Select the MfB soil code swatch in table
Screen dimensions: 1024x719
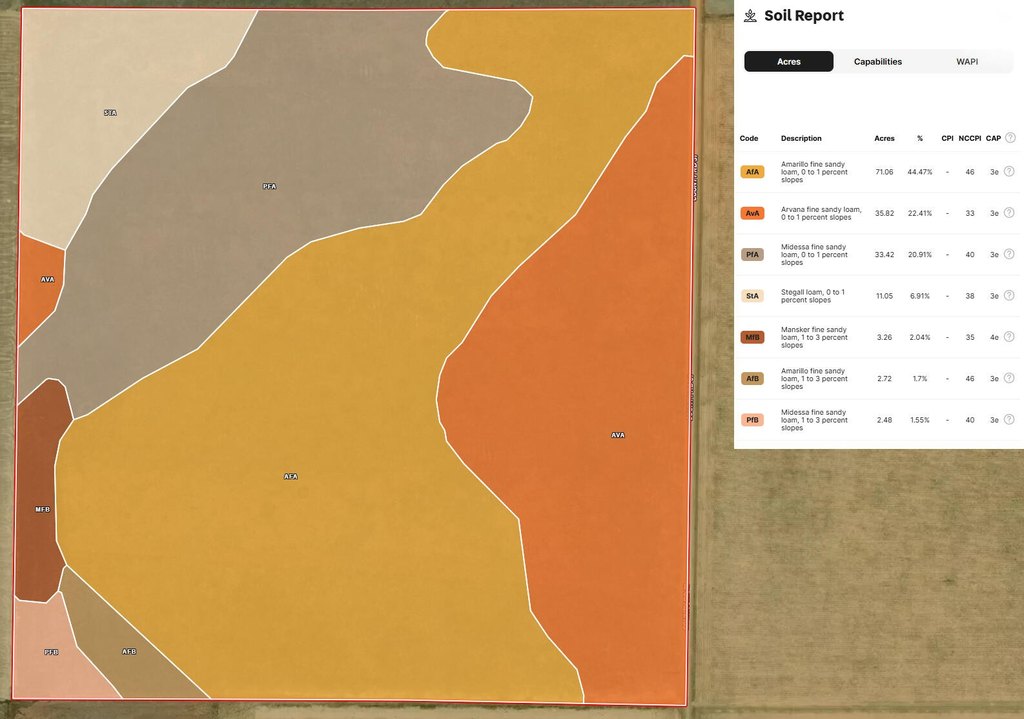pos(752,337)
